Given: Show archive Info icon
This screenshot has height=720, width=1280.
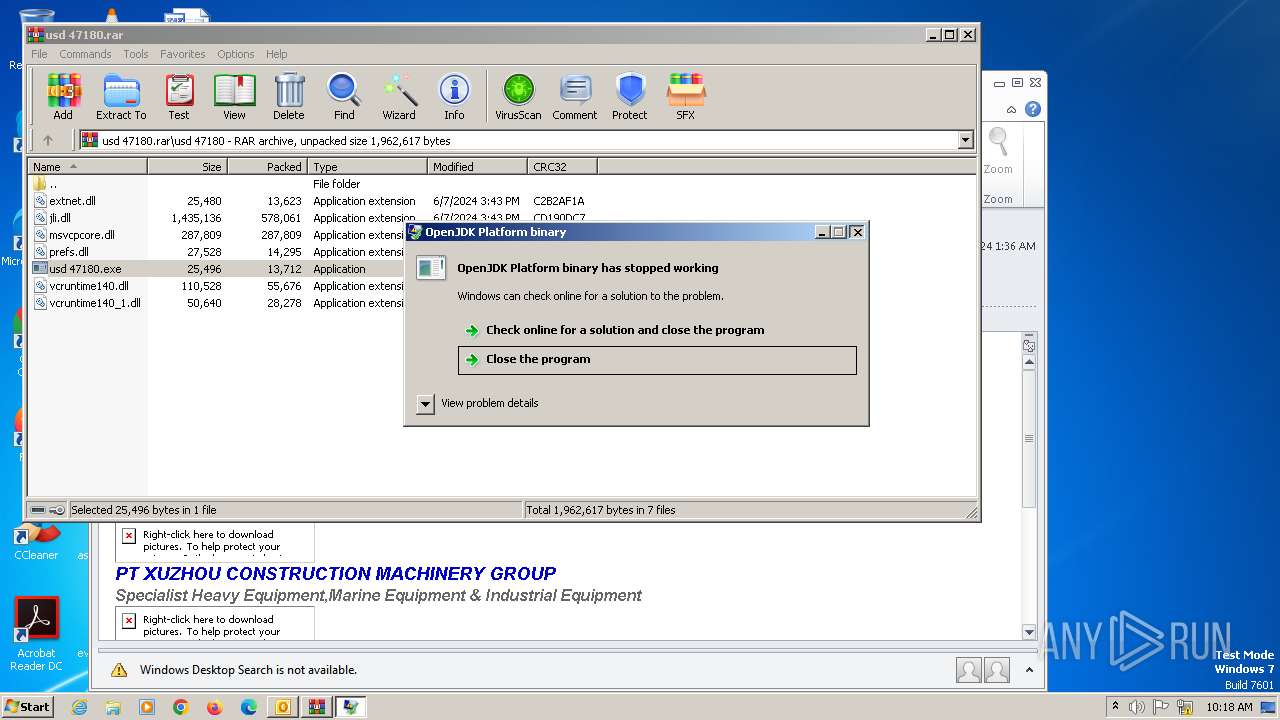Looking at the screenshot, I should (x=454, y=97).
